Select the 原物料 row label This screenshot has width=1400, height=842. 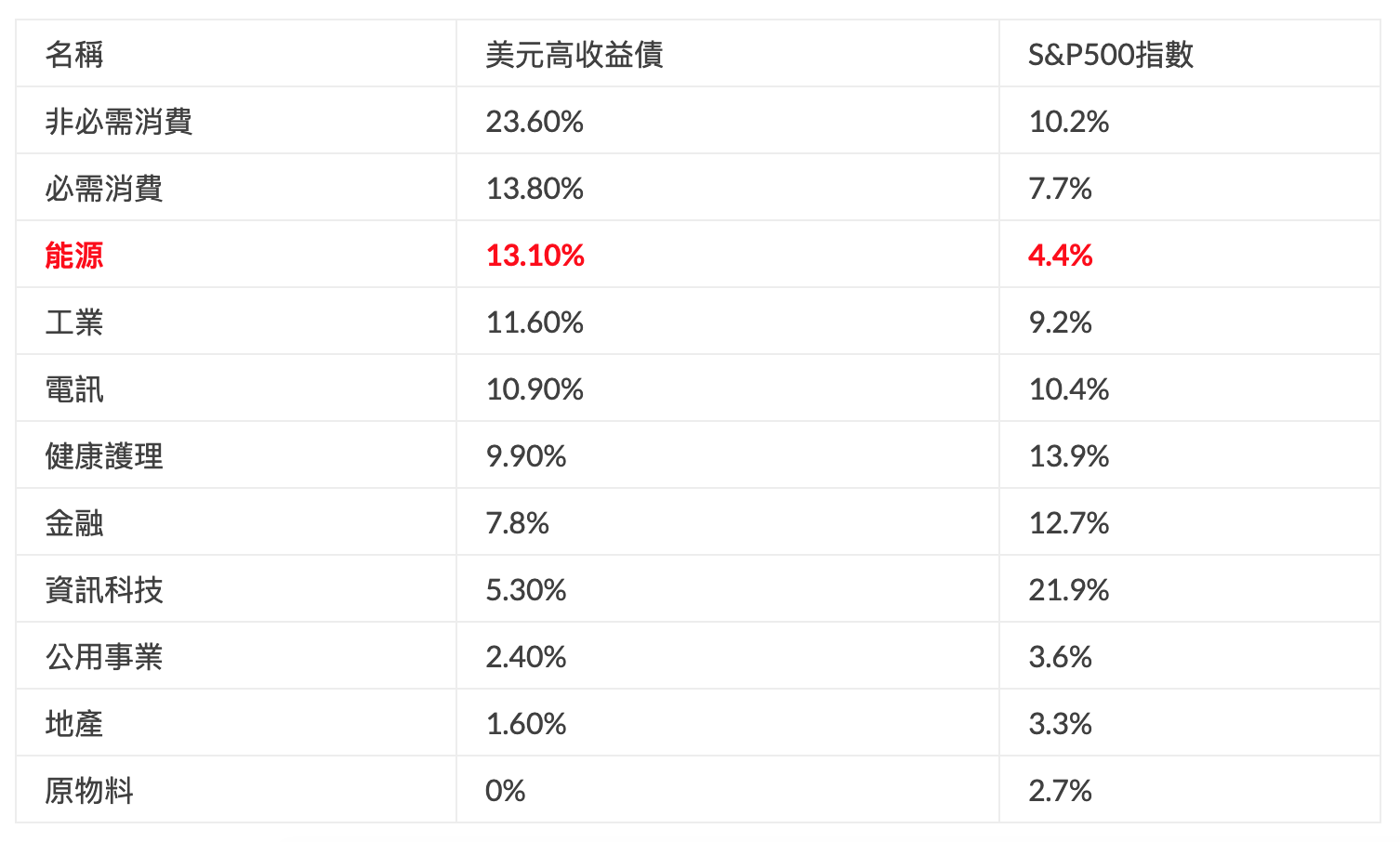(x=89, y=791)
